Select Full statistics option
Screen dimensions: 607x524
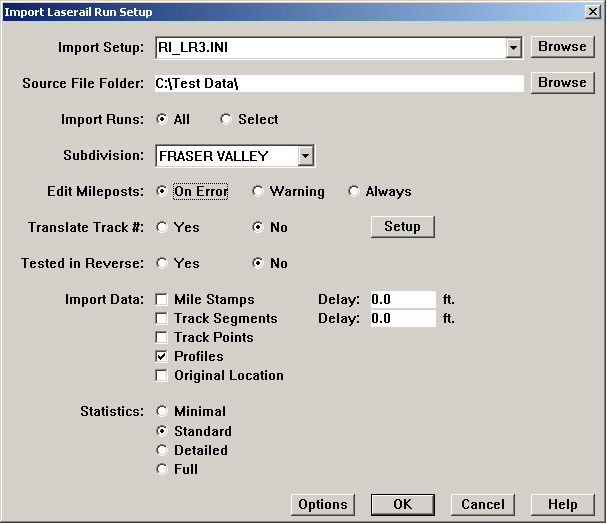[x=162, y=470]
